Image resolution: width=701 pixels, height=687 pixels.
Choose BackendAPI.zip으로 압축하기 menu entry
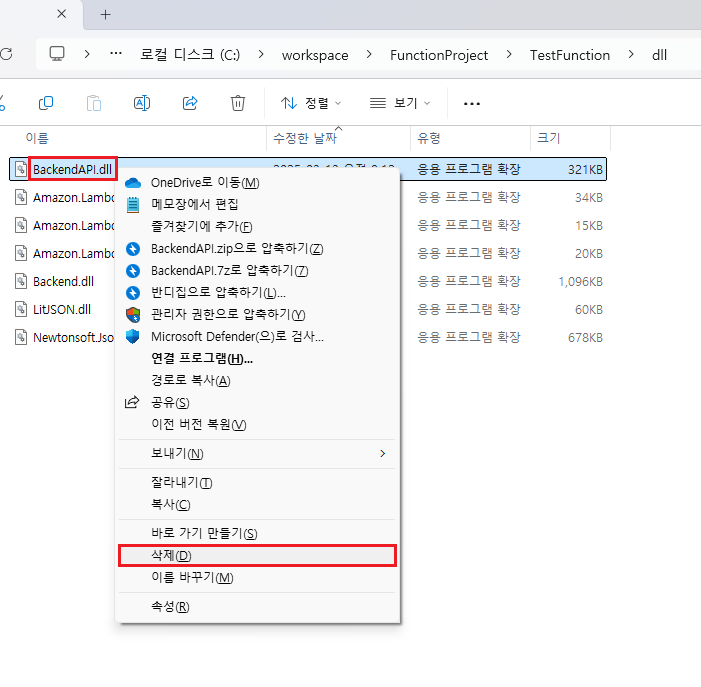[x=257, y=249]
